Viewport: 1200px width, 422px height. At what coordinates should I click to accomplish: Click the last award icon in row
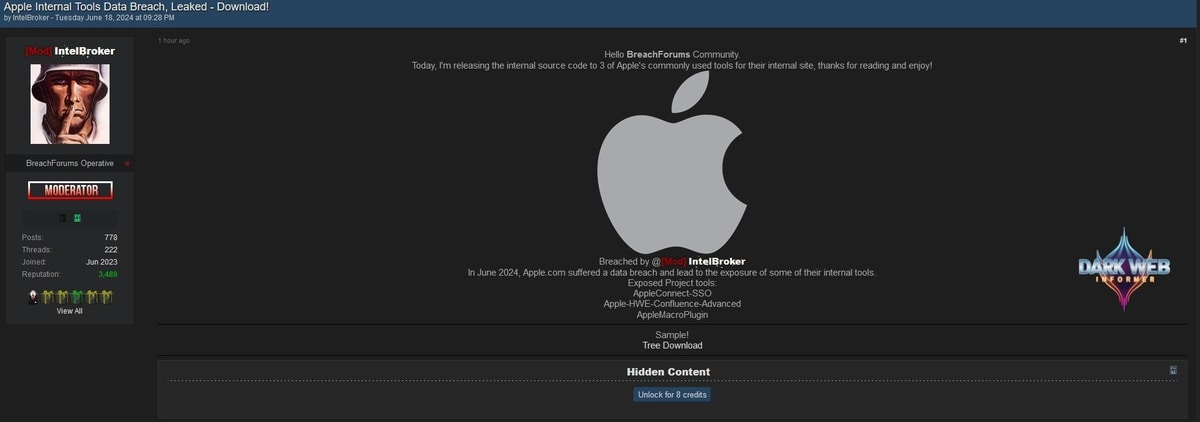107,296
